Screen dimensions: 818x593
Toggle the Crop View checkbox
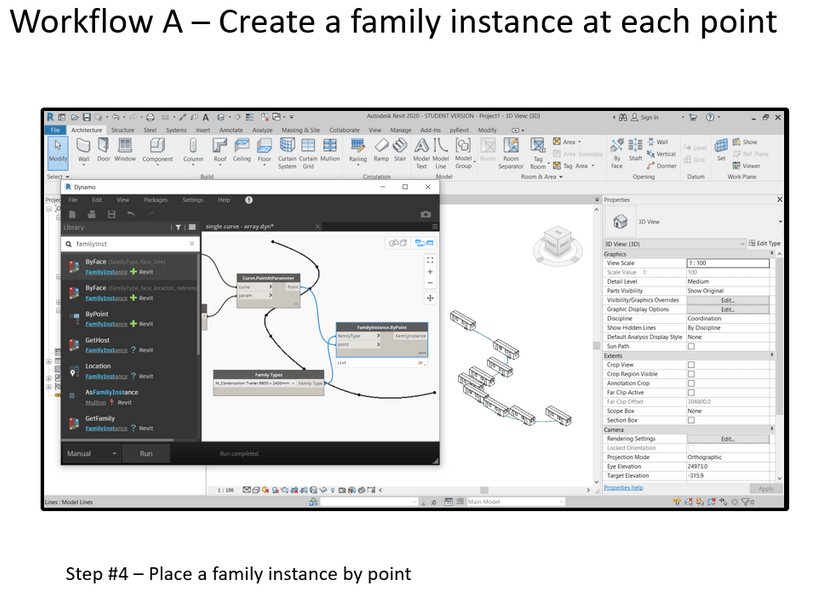tap(691, 365)
